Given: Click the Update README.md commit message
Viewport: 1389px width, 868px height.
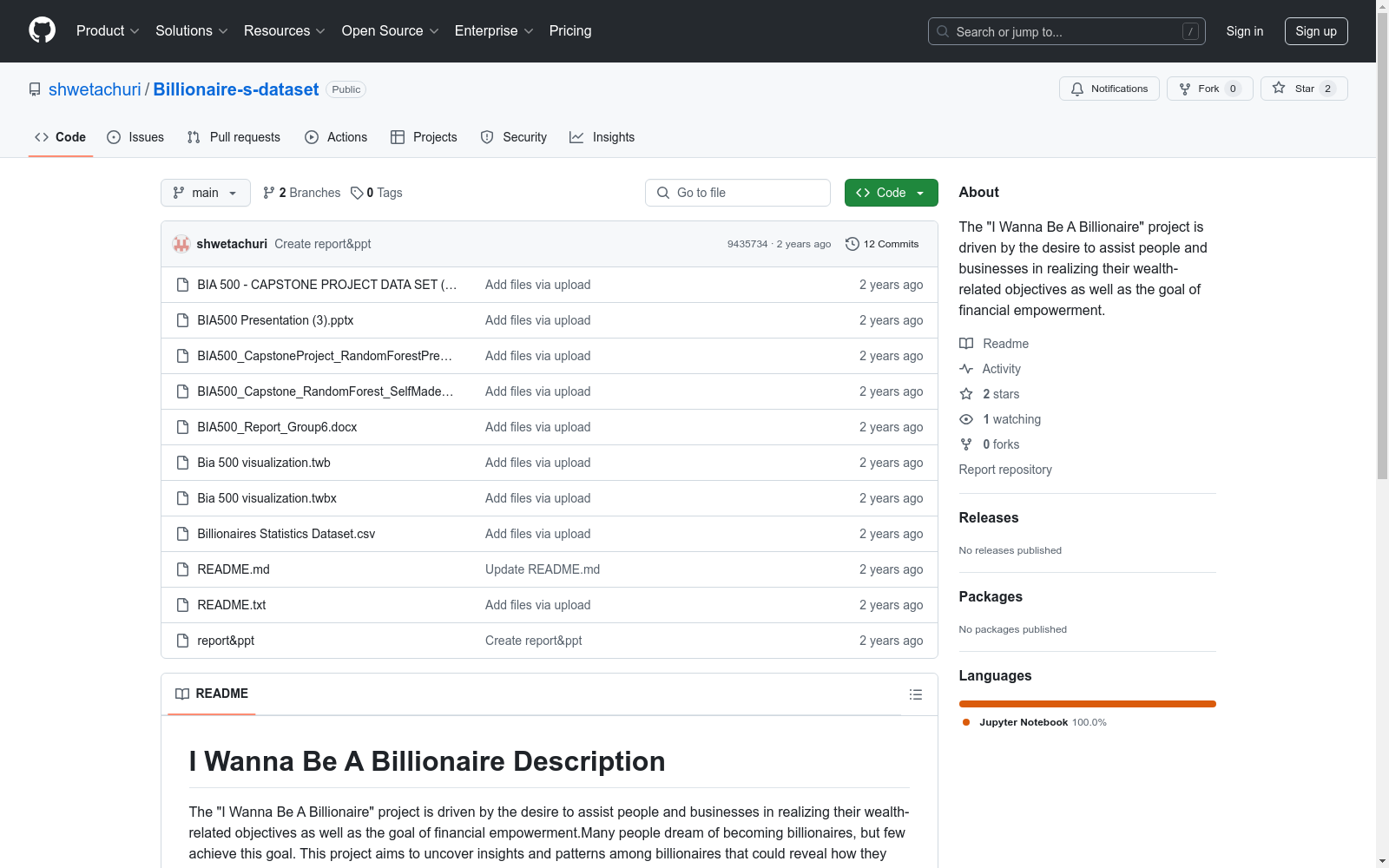Looking at the screenshot, I should 543,569.
